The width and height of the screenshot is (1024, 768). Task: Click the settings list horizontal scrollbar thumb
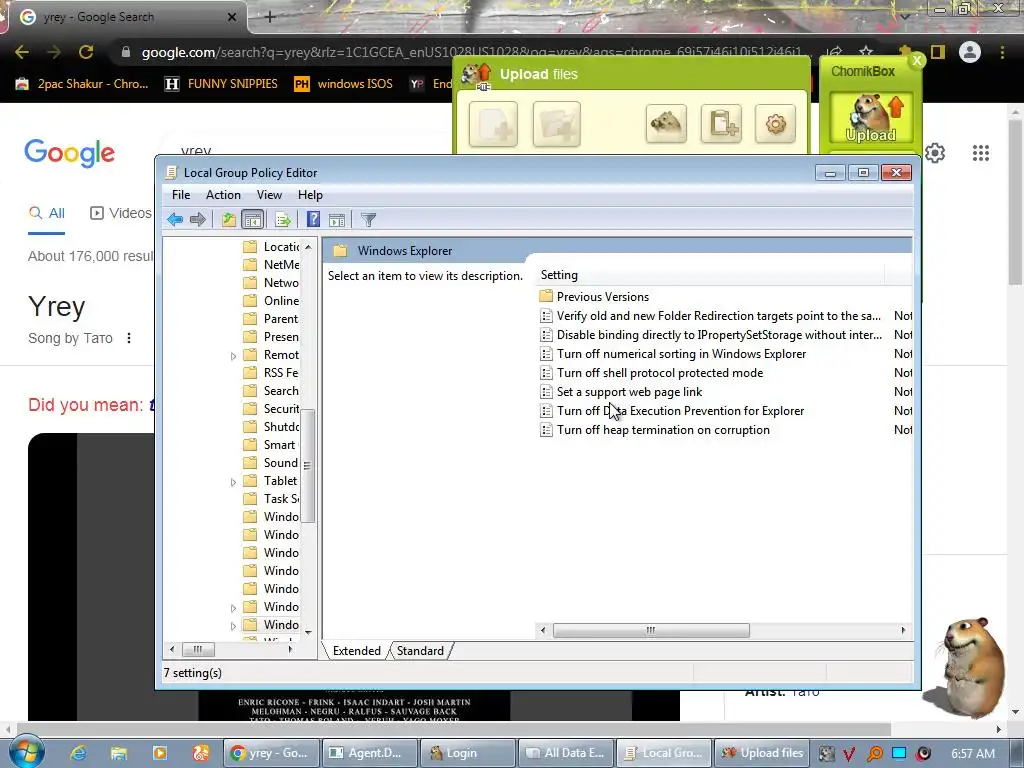coord(651,630)
